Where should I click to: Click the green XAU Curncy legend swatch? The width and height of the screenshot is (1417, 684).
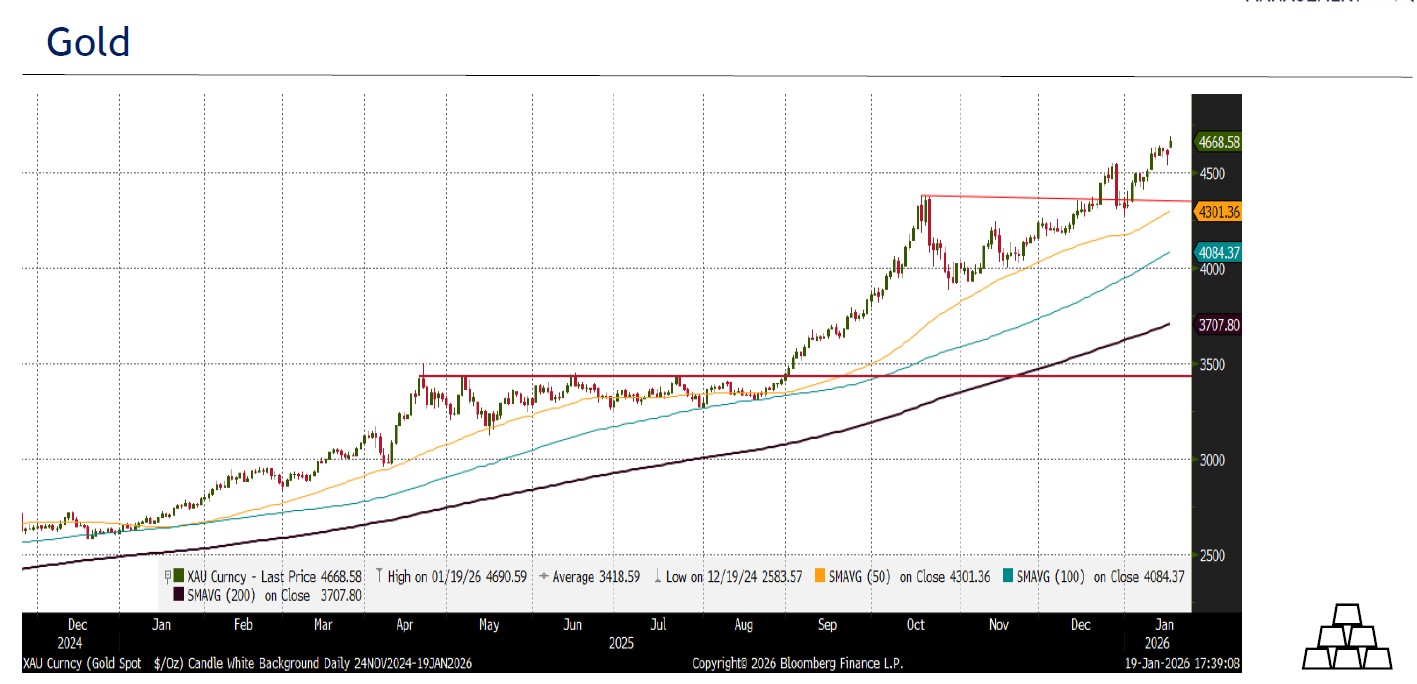point(179,576)
